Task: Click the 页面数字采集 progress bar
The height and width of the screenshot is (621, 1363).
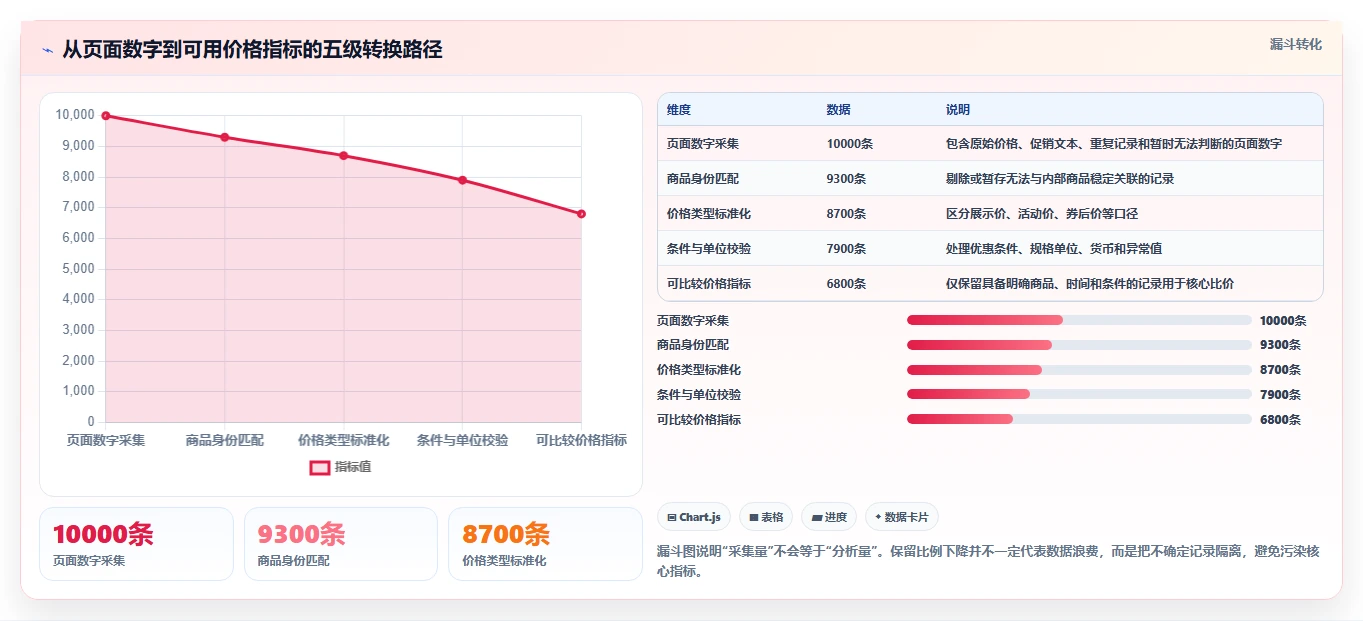Action: 1079,320
